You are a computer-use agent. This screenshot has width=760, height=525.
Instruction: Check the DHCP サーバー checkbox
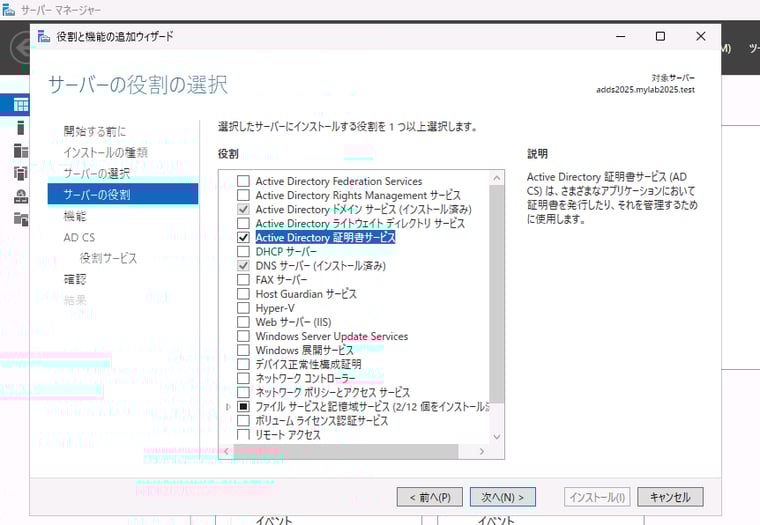point(243,252)
